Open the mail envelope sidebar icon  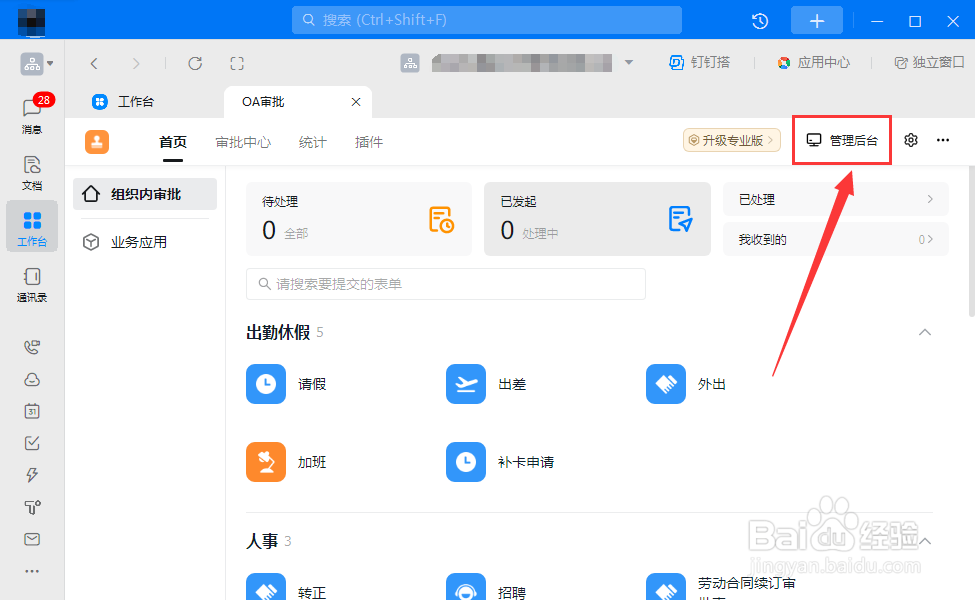[x=32, y=539]
